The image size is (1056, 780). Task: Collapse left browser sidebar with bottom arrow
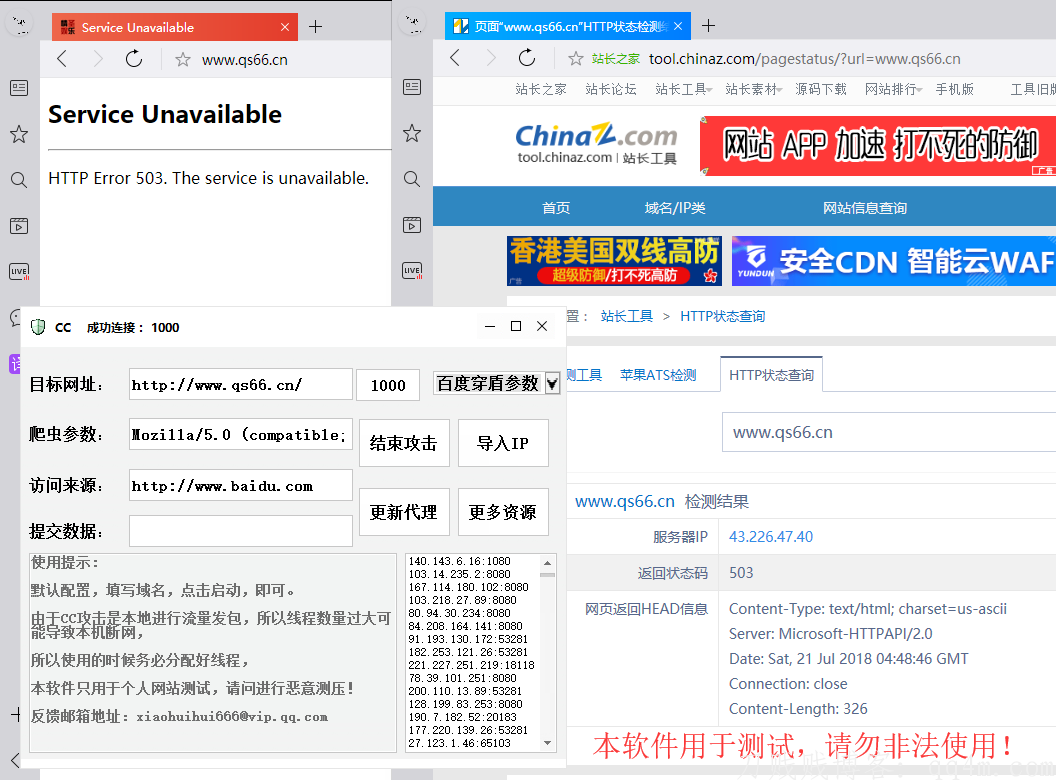click(x=15, y=761)
